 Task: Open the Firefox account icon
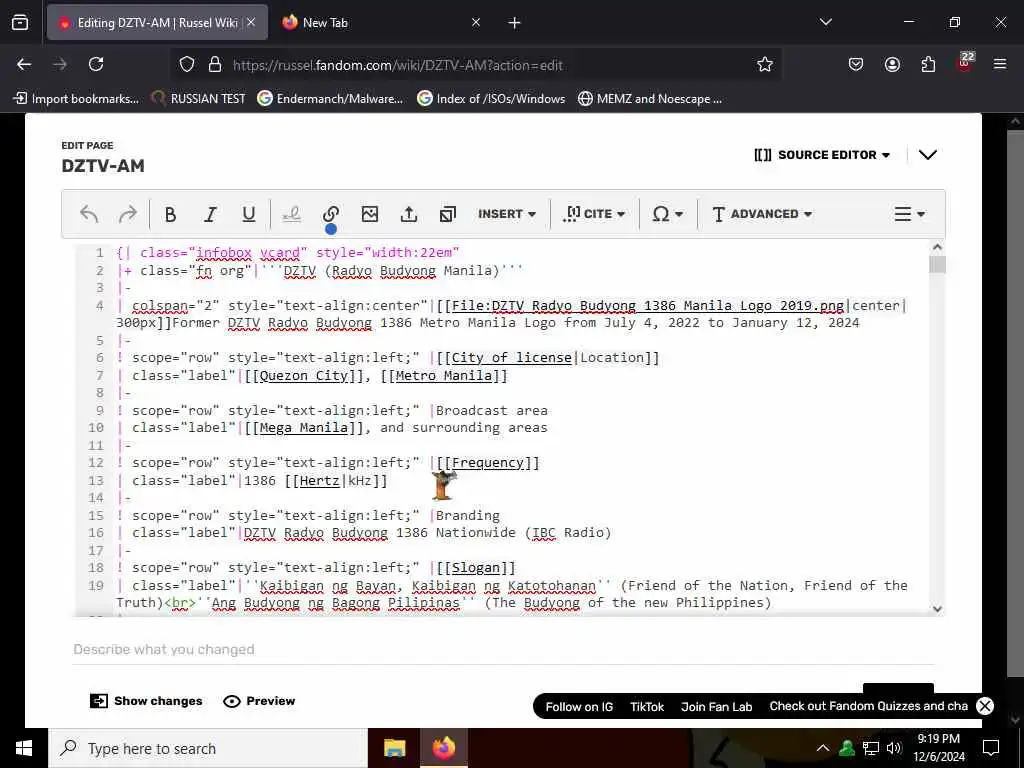(892, 64)
